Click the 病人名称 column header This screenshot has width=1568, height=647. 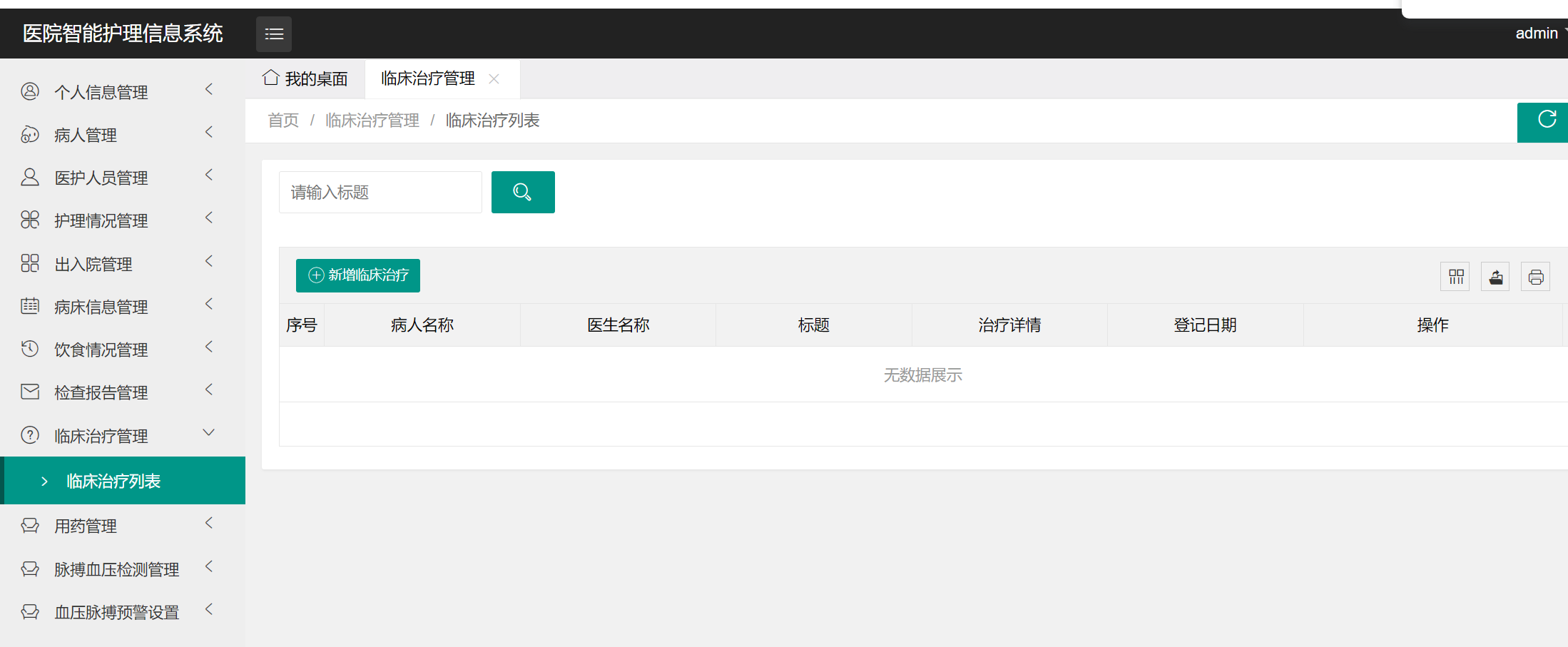click(x=422, y=325)
